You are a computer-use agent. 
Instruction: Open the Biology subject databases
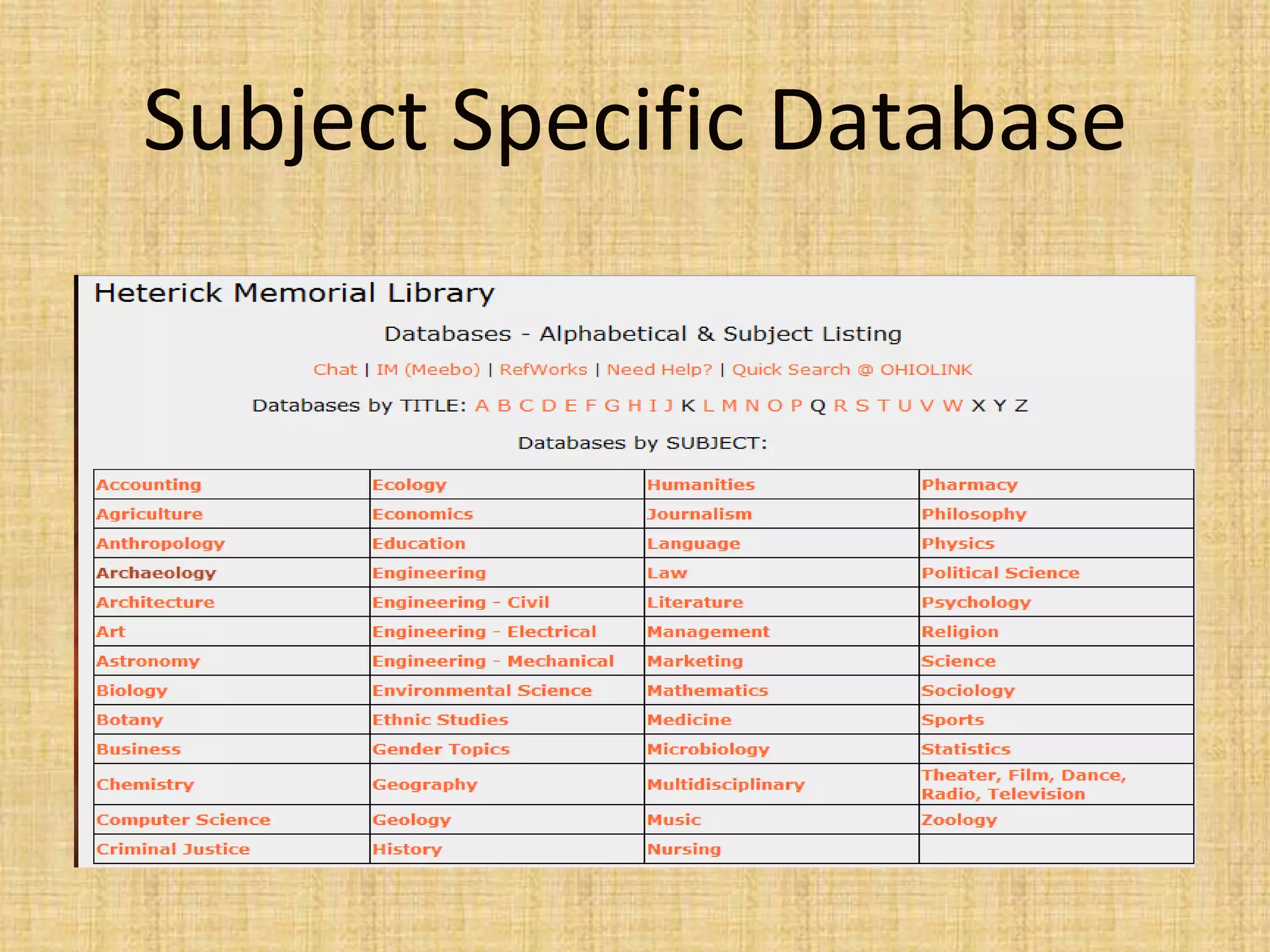pyautogui.click(x=132, y=690)
